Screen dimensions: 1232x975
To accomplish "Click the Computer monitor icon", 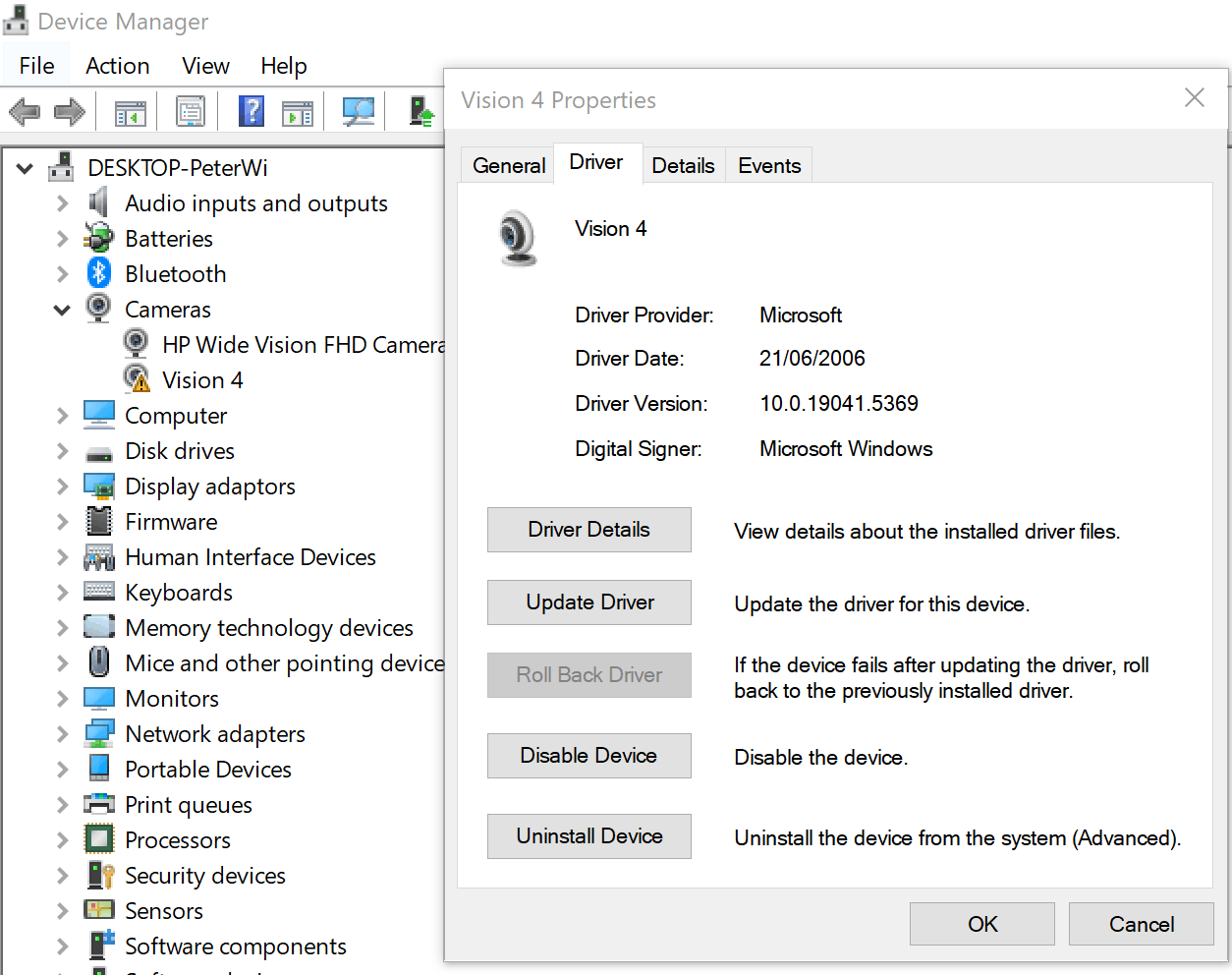I will pyautogui.click(x=98, y=415).
